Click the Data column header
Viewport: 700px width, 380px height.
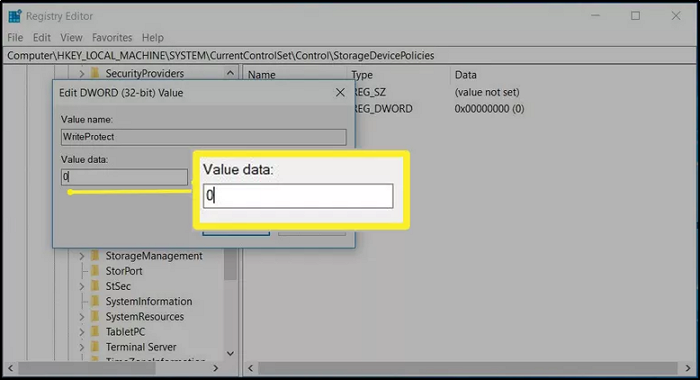pyautogui.click(x=466, y=75)
